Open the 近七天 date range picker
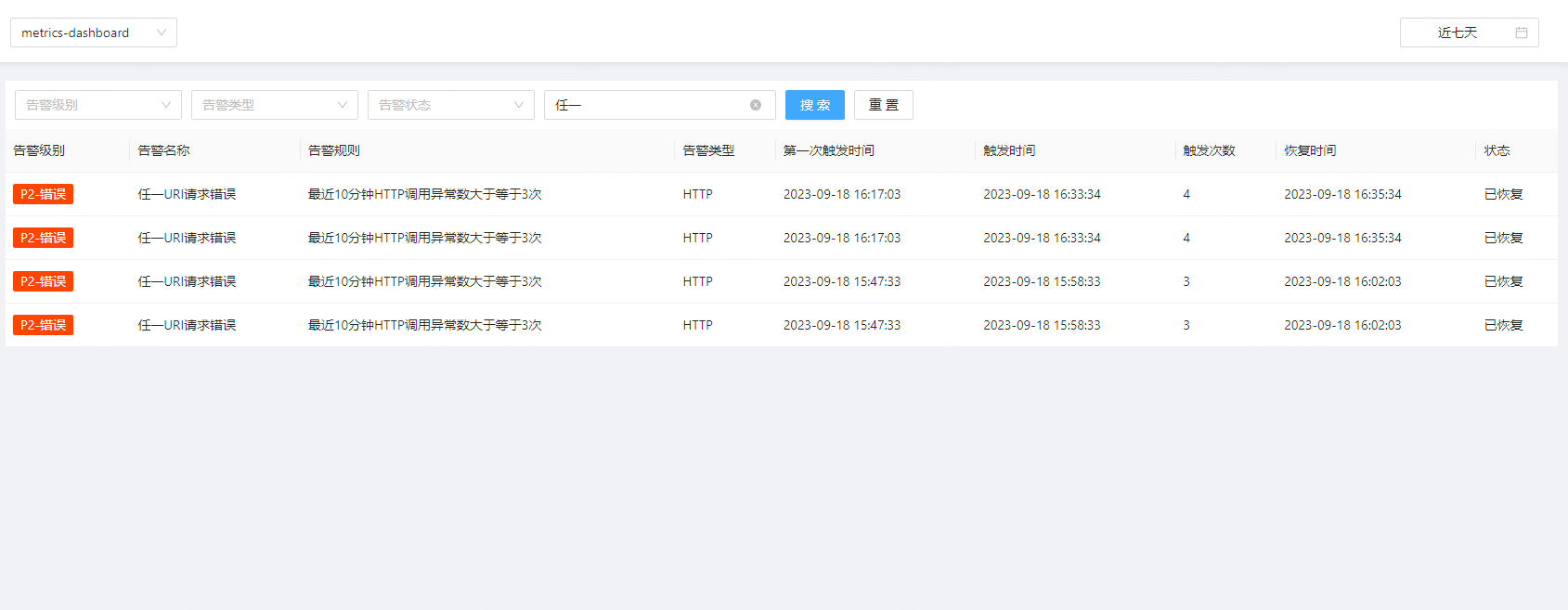The image size is (1568, 610). (x=1458, y=32)
